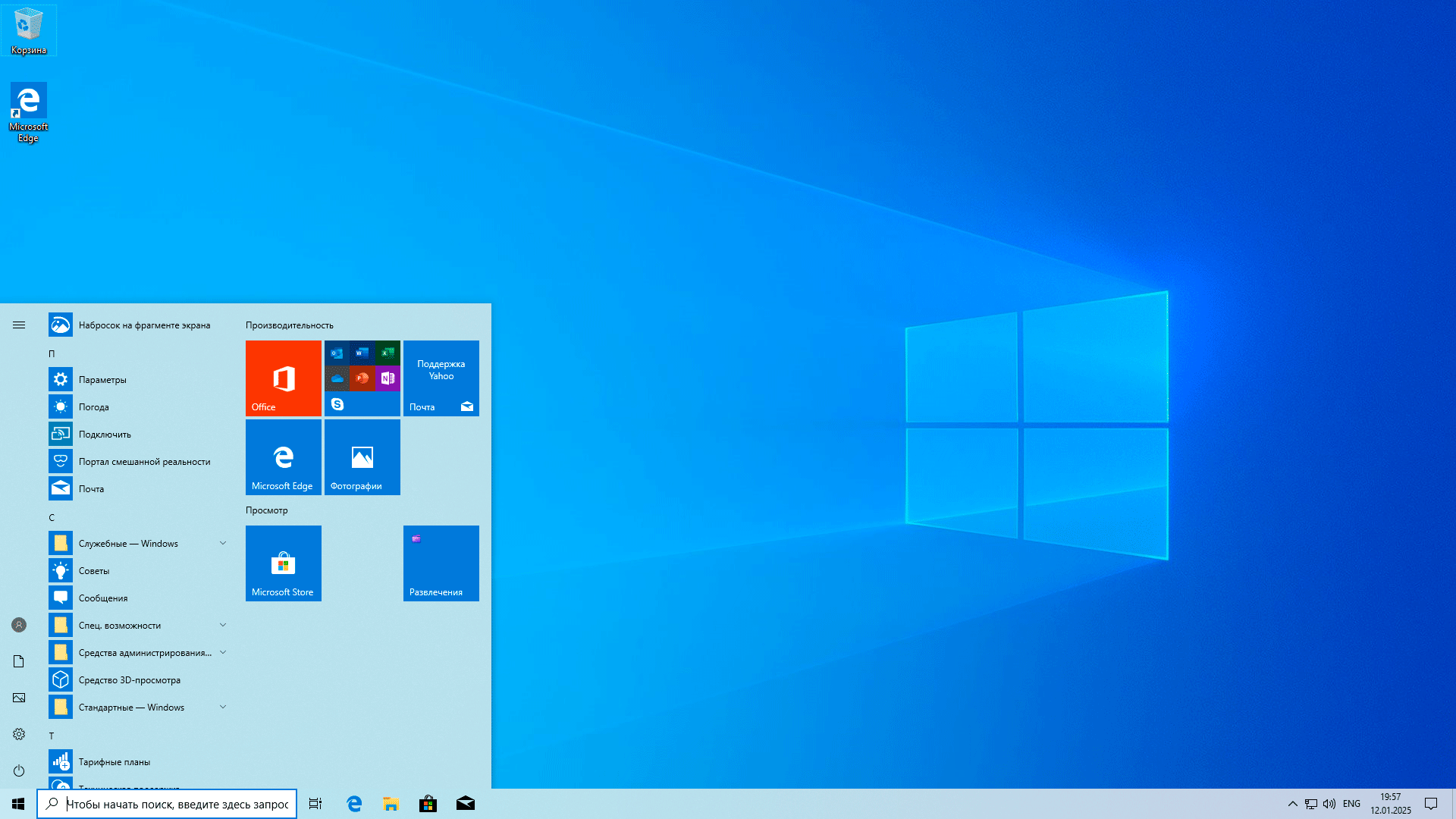Open the Documents icon in Start sidebar

coord(19,661)
